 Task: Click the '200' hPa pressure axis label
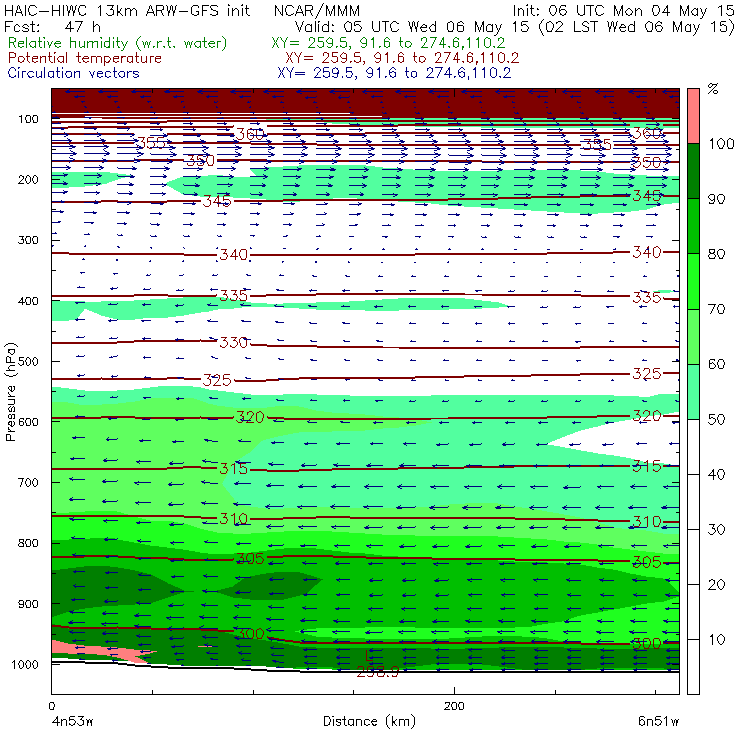(x=28, y=179)
